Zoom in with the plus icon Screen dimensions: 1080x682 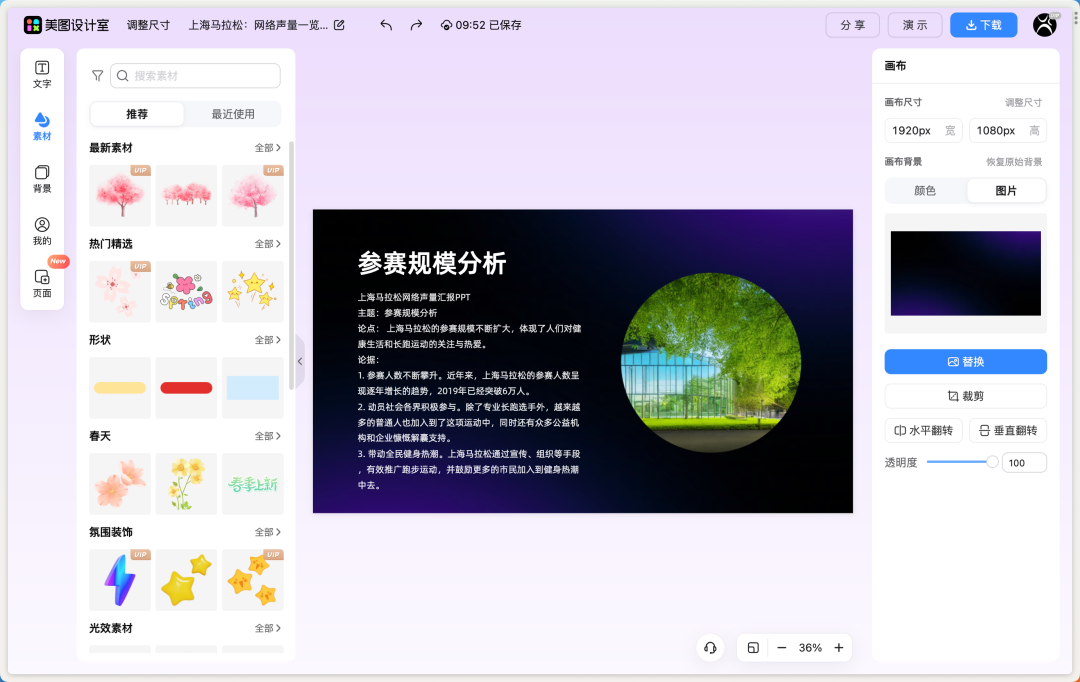(839, 648)
